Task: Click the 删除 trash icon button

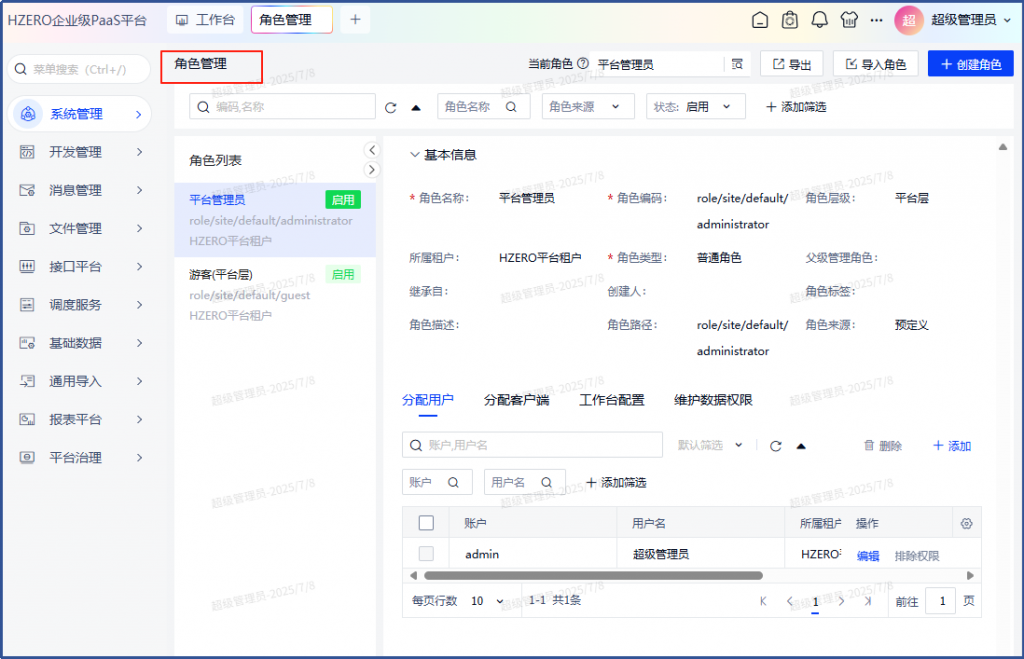Action: point(883,446)
